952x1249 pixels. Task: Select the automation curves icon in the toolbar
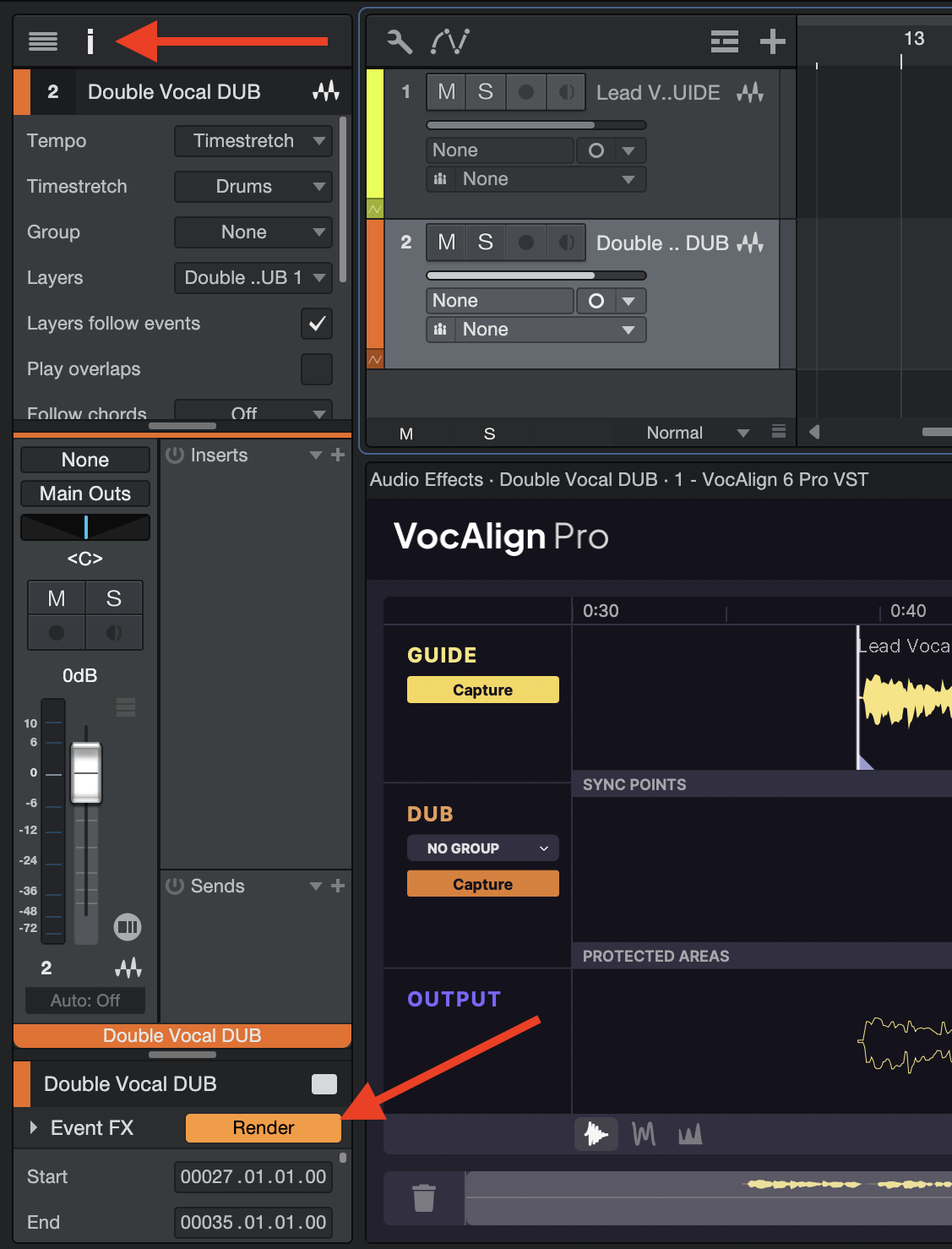pyautogui.click(x=450, y=41)
